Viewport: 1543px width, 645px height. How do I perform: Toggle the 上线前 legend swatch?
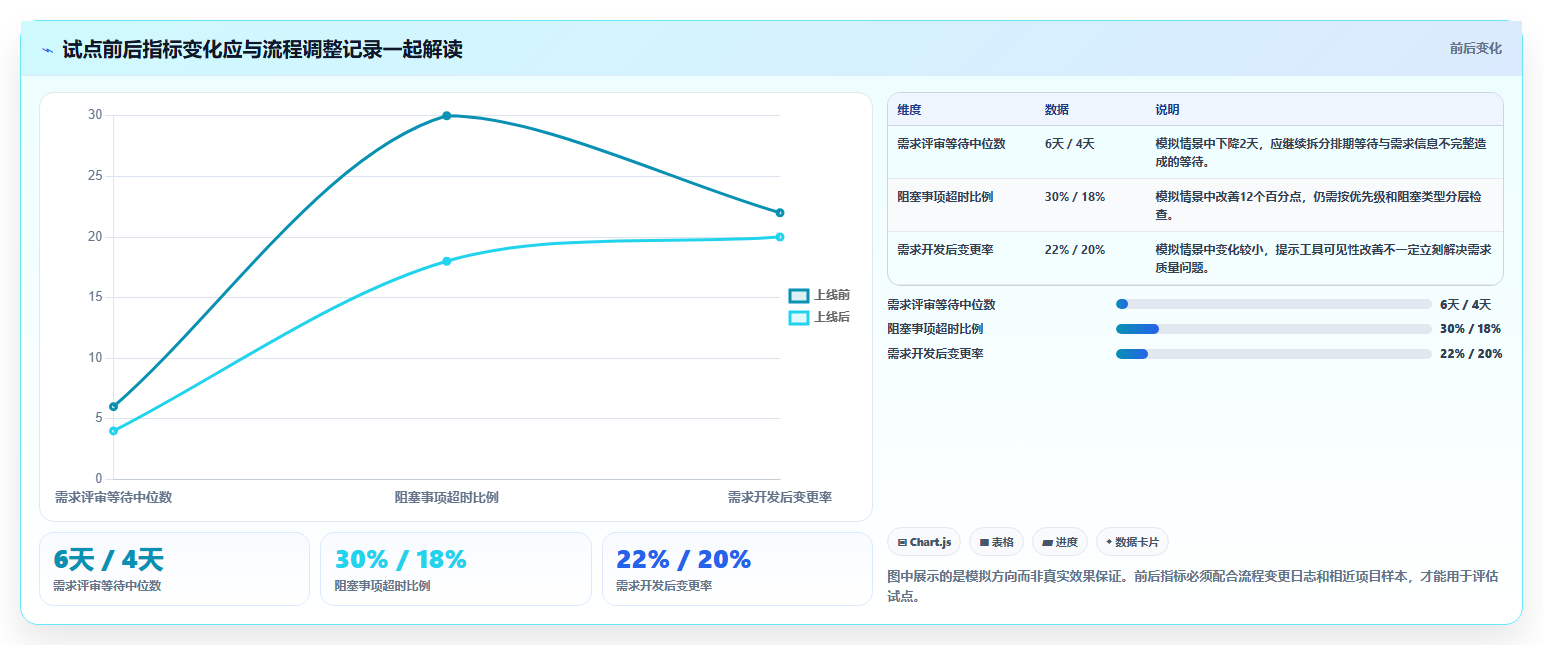[x=798, y=295]
